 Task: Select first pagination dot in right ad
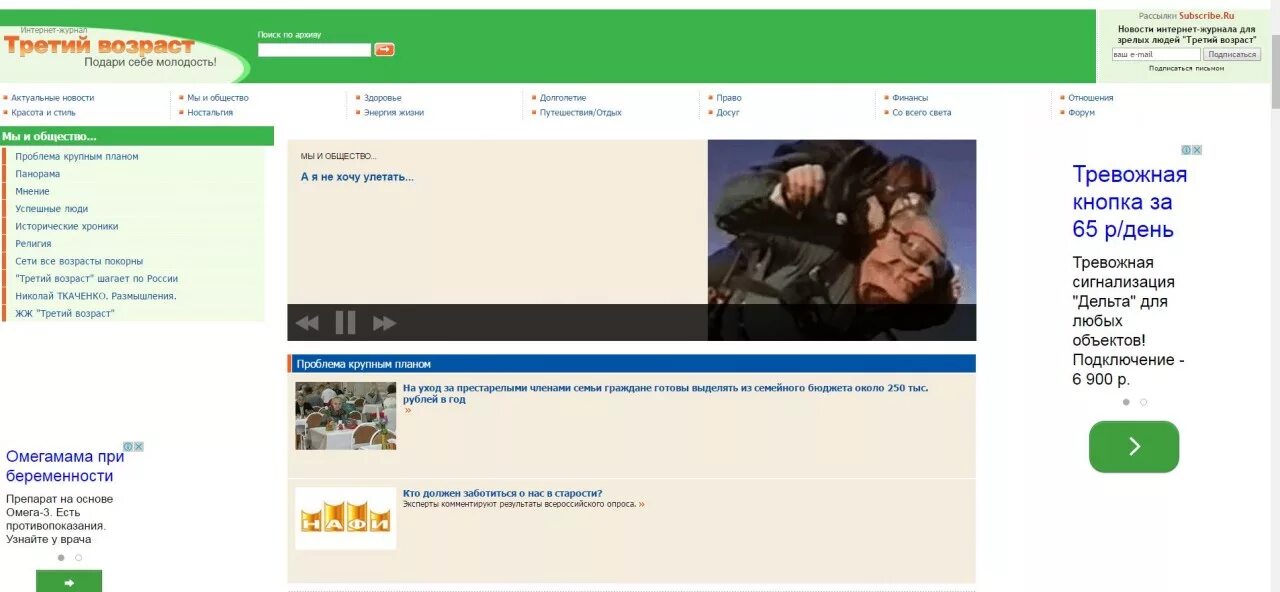(x=1126, y=402)
